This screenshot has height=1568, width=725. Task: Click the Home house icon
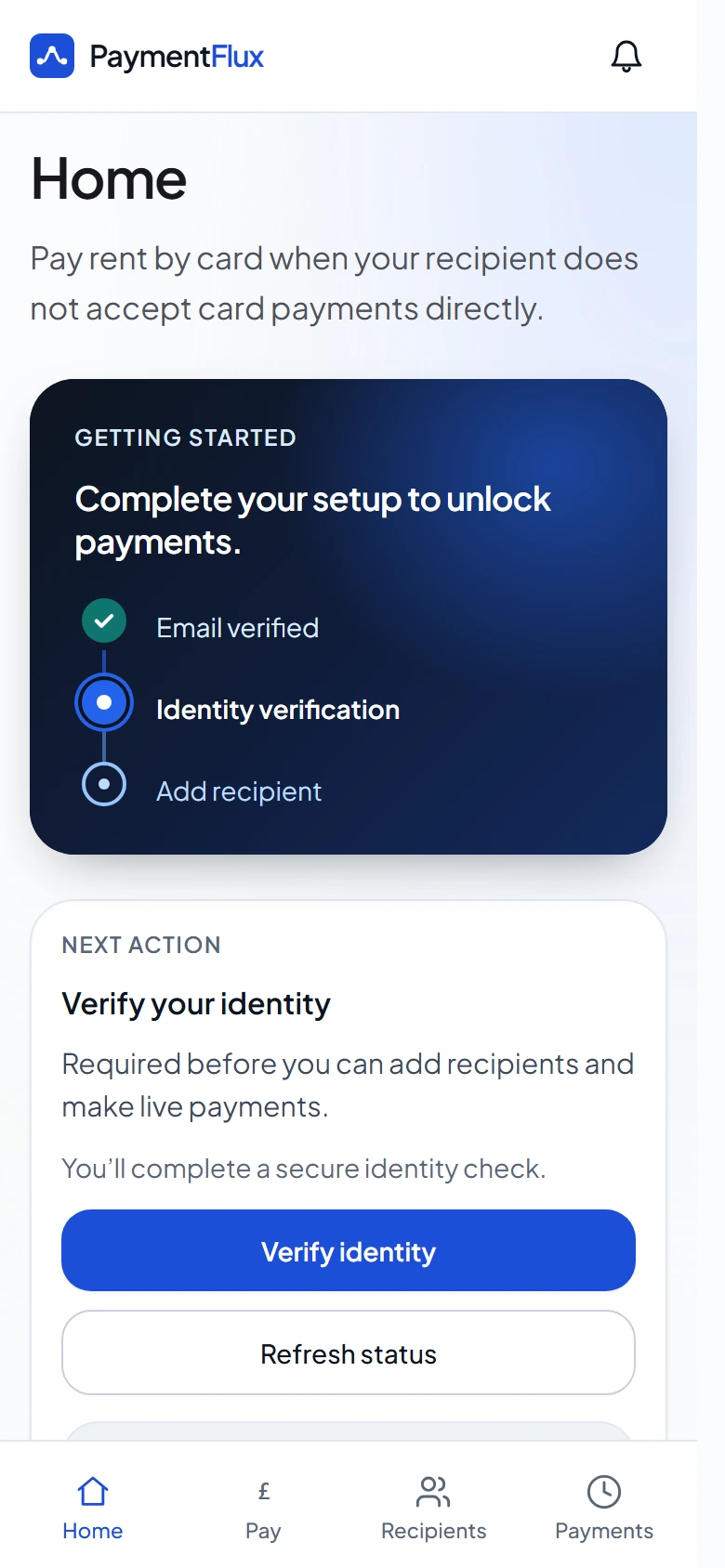coord(93,1491)
